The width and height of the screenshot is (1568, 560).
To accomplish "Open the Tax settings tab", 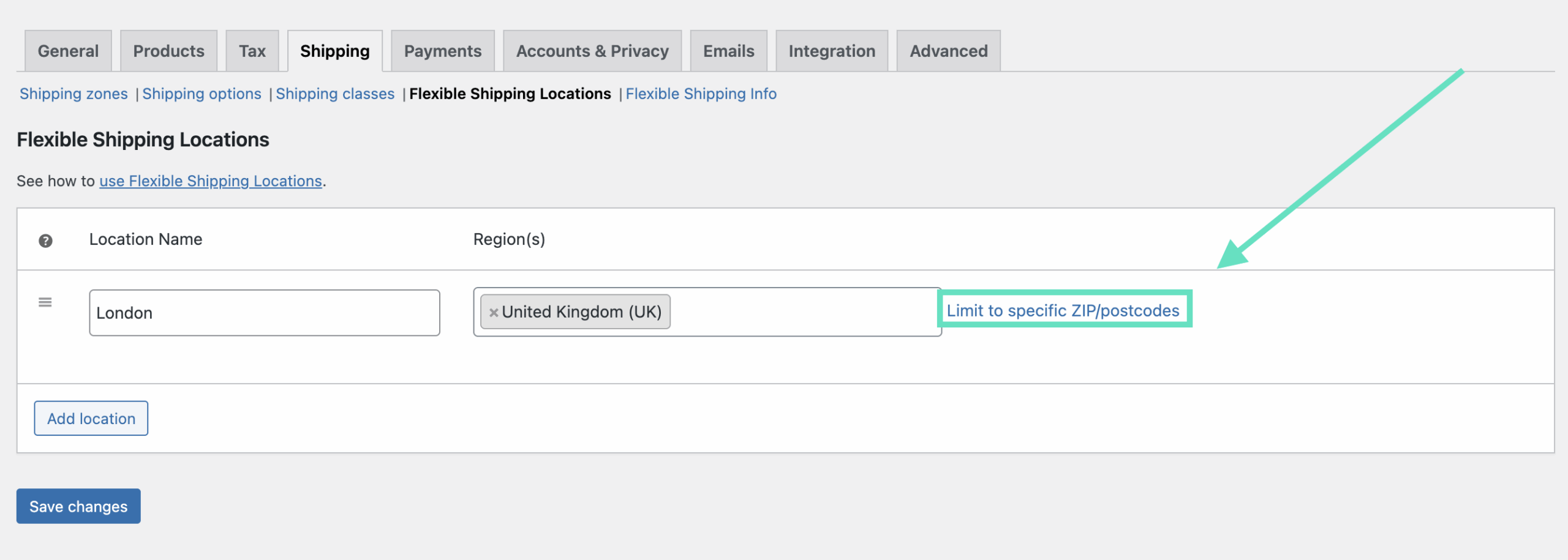I will (x=252, y=51).
